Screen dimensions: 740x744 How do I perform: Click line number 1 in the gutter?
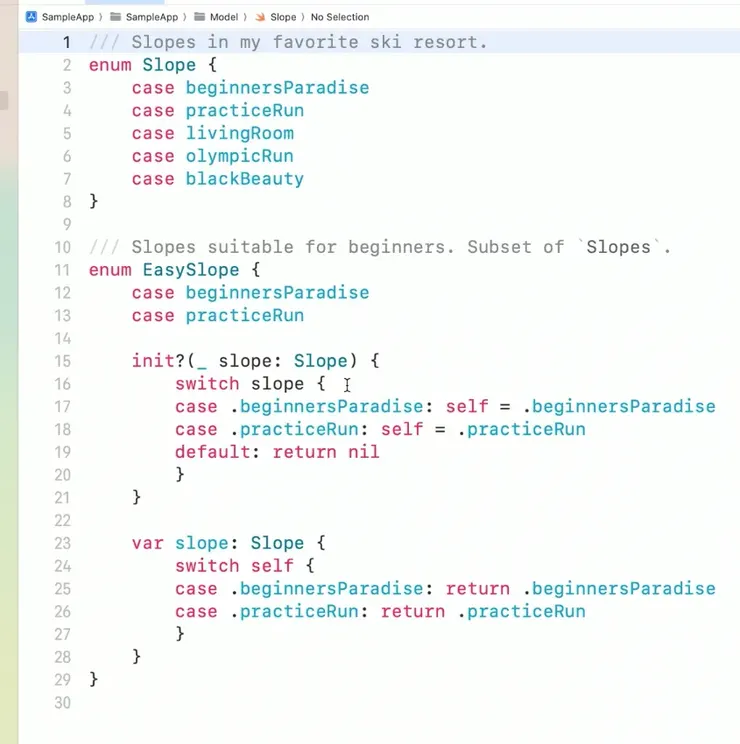pos(67,42)
